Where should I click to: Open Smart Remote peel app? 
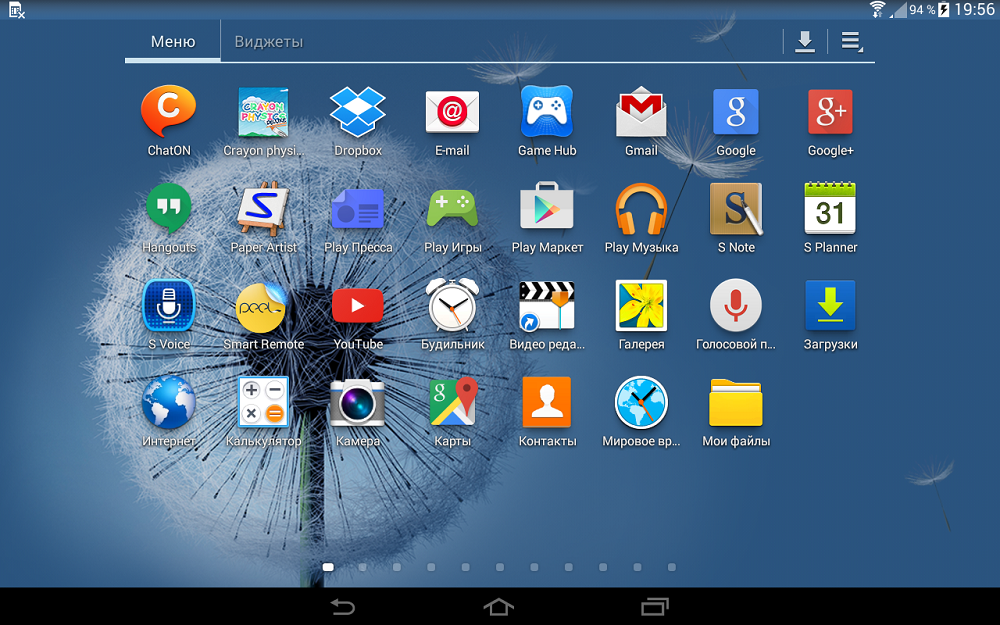(263, 307)
